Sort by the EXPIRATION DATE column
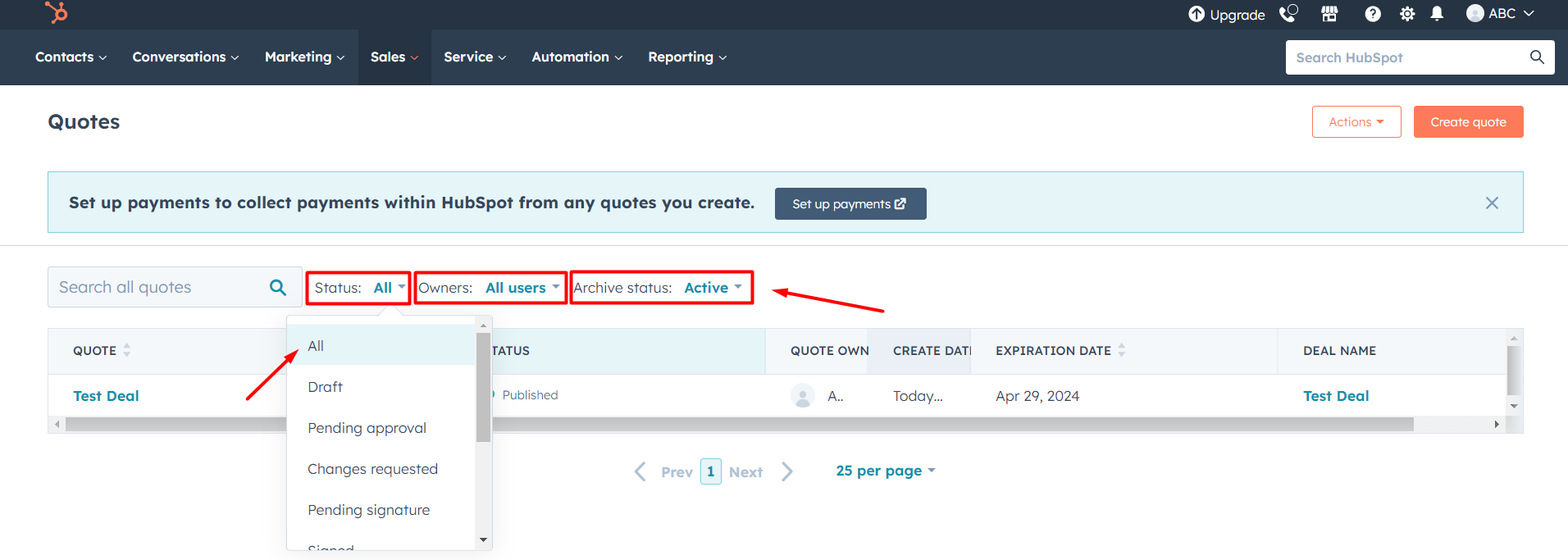 [1060, 351]
